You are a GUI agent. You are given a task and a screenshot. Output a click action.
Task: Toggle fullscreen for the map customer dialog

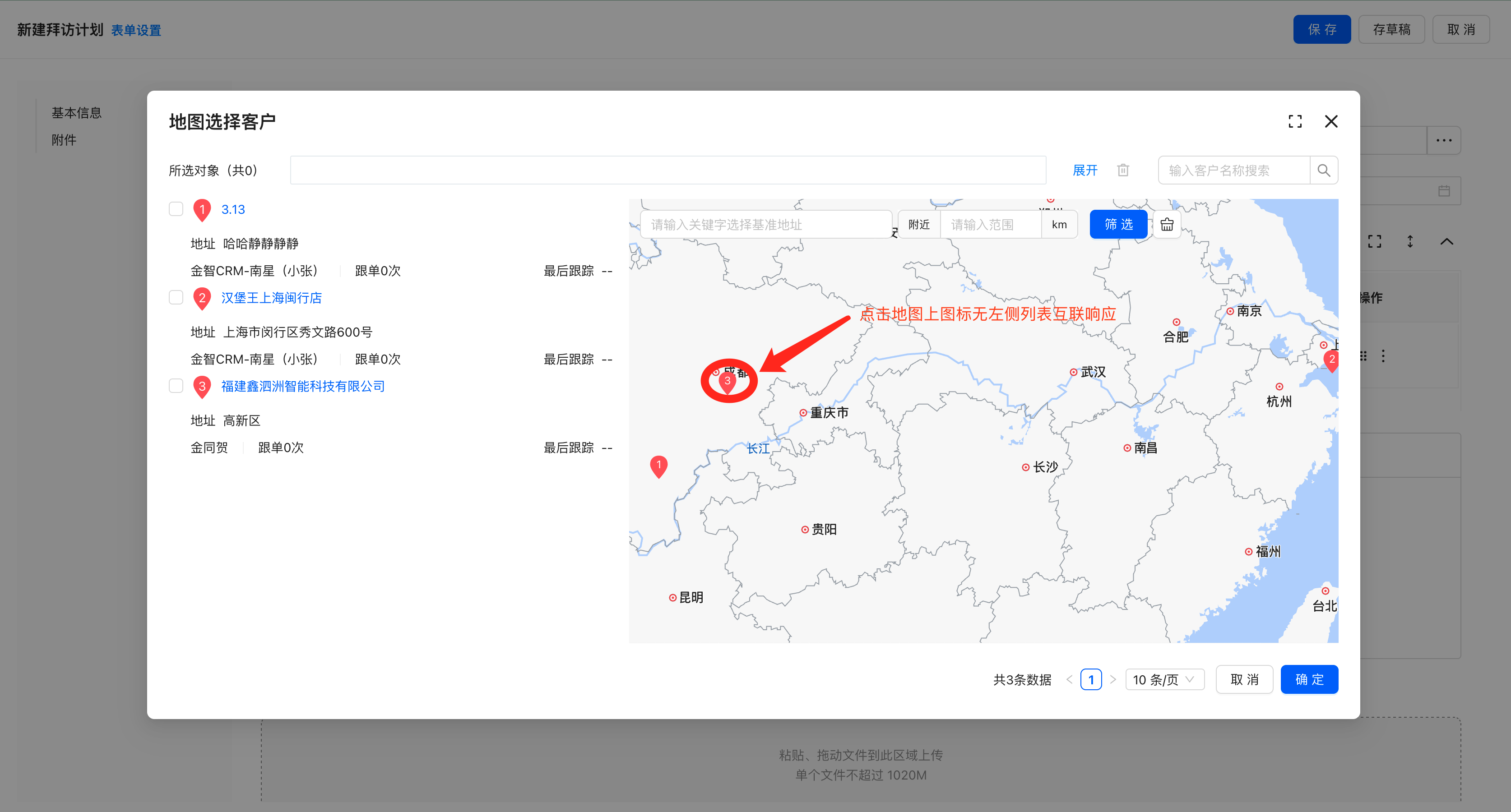coord(1294,121)
